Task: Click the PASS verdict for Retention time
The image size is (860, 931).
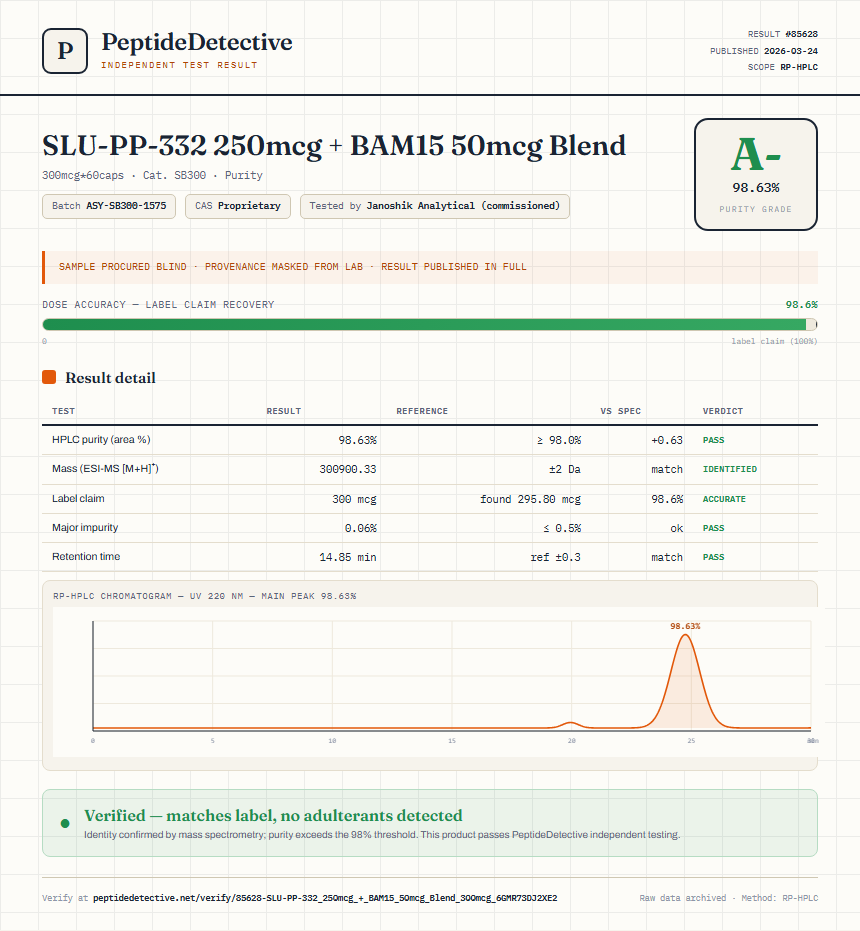Action: click(x=713, y=557)
